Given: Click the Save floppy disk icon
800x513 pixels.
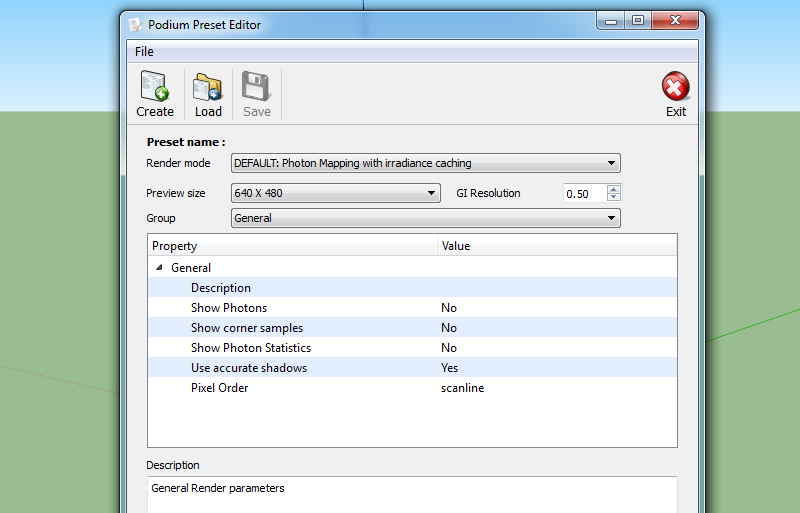Looking at the screenshot, I should [256, 87].
